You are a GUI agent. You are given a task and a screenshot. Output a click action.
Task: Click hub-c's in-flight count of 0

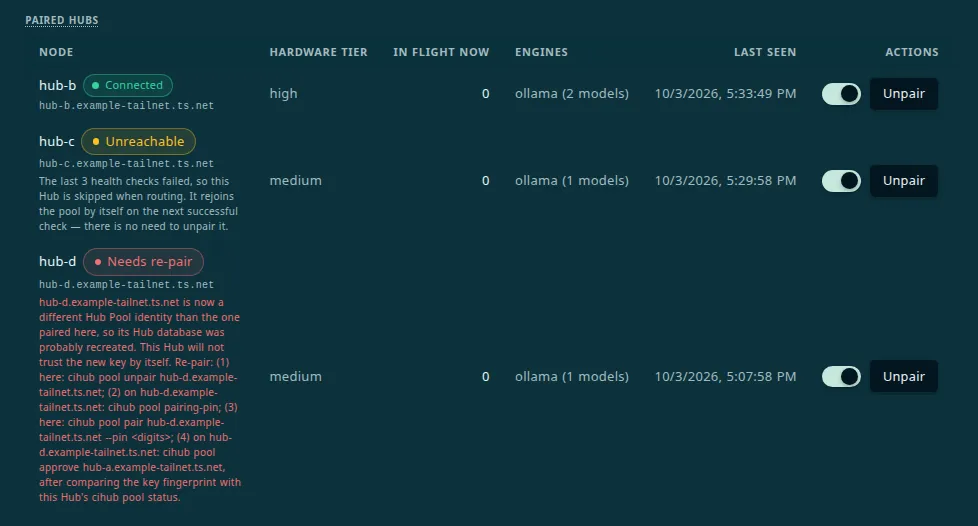click(485, 181)
